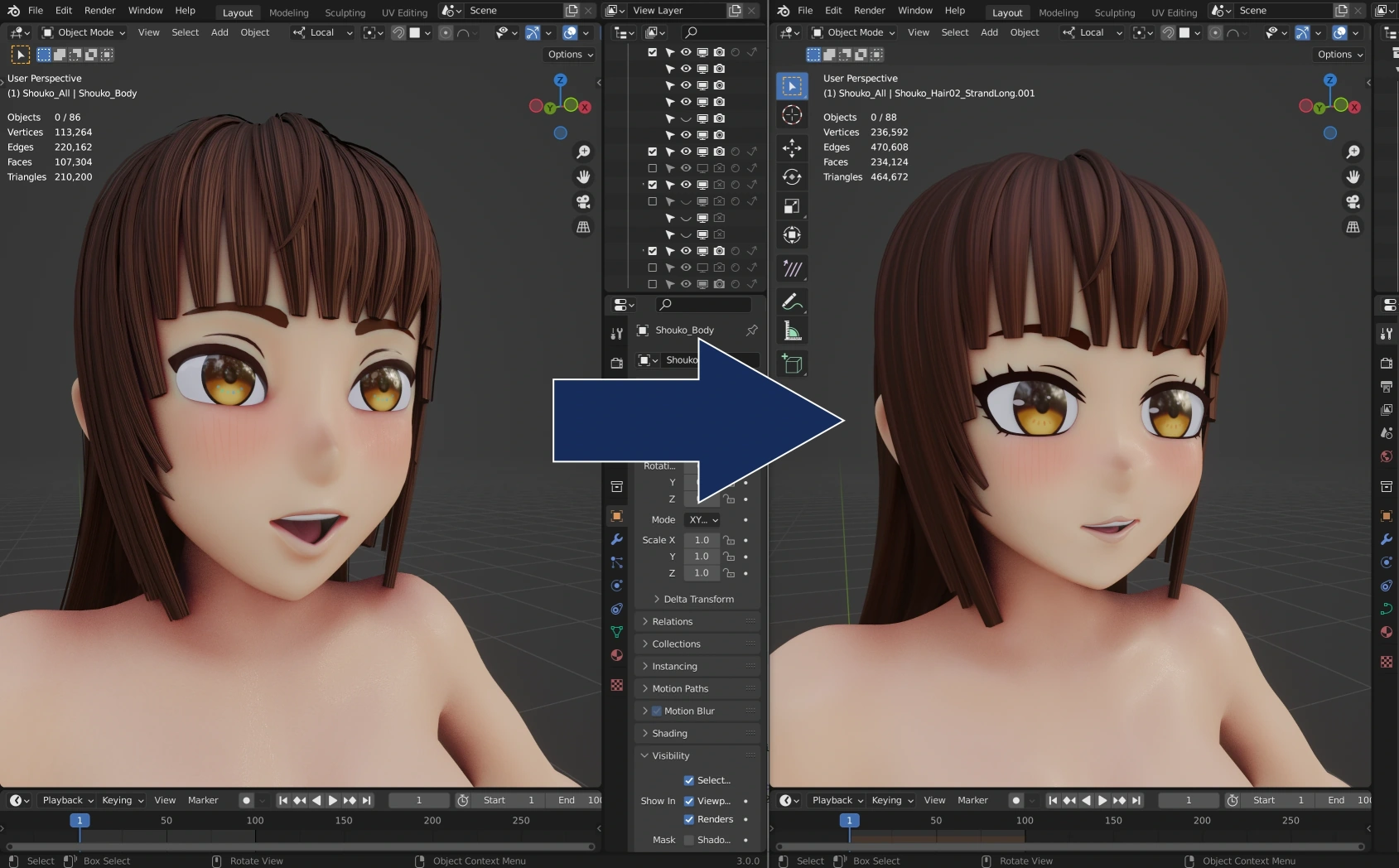Select the Measure tool in right window
1399x868 pixels.
(792, 330)
